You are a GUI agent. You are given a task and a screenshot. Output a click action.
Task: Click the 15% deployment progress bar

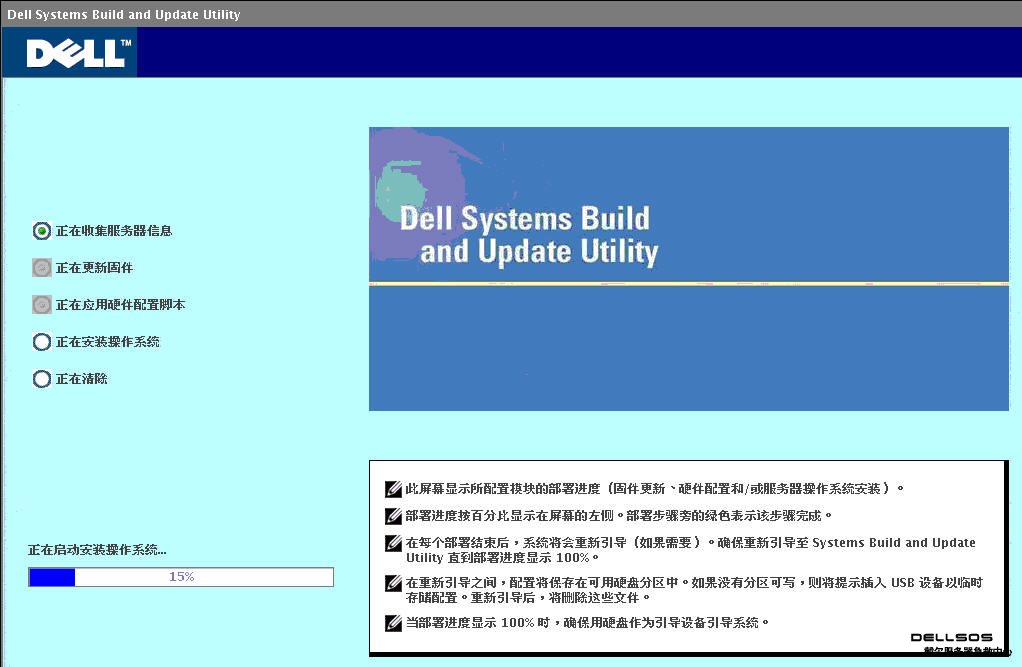pos(181,577)
